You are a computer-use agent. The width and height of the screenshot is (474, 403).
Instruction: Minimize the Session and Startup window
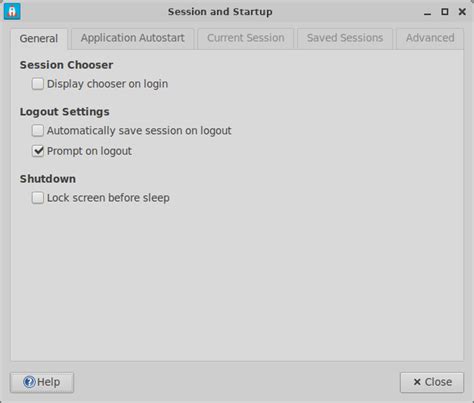pos(427,12)
